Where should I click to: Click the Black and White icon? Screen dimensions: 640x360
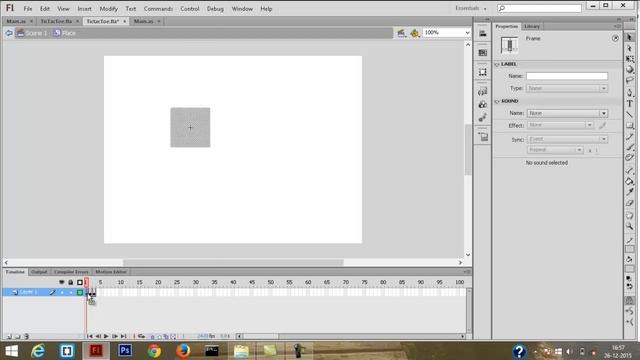629,279
